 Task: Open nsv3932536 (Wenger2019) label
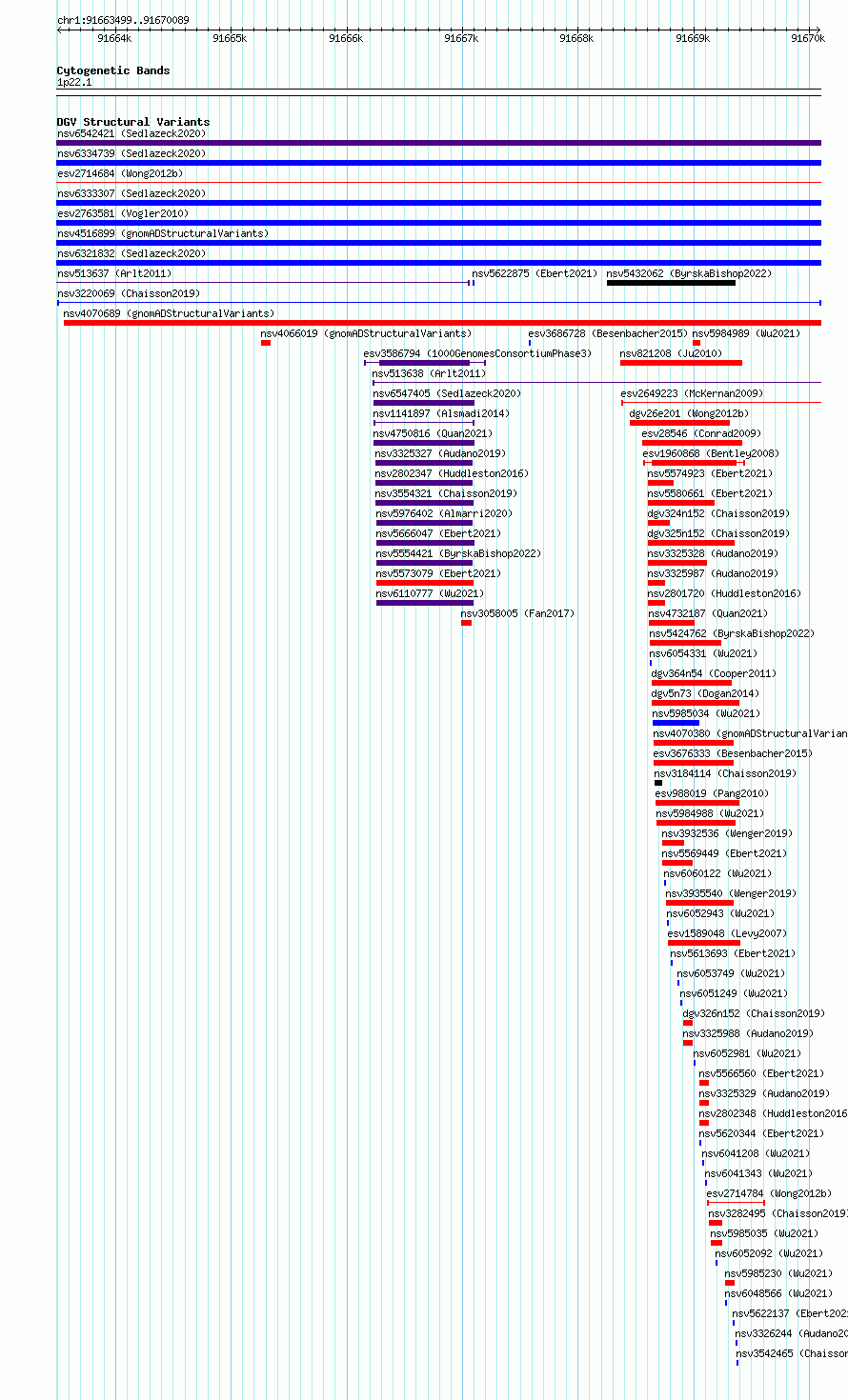727,834
